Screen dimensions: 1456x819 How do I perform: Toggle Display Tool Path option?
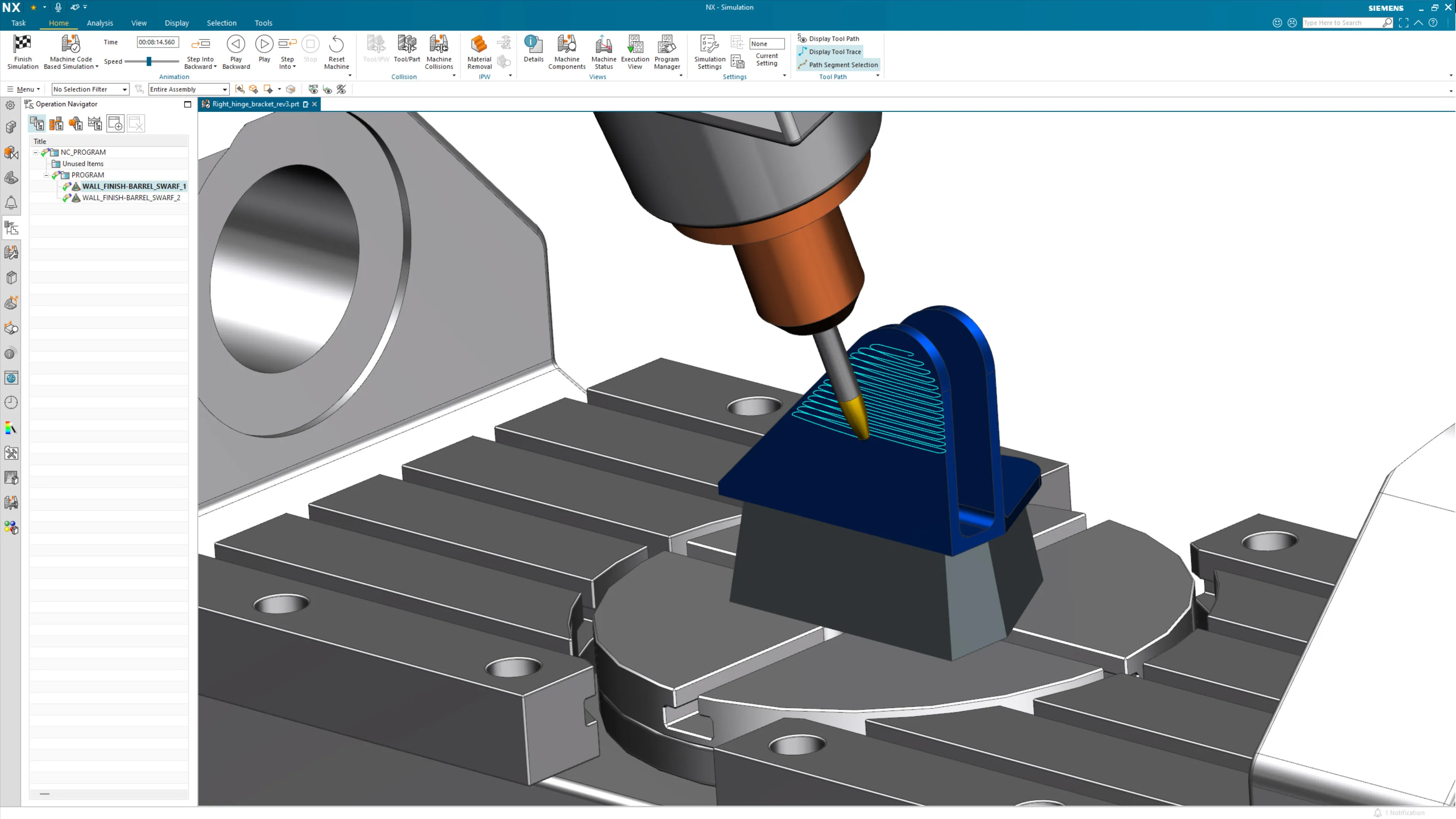point(833,38)
